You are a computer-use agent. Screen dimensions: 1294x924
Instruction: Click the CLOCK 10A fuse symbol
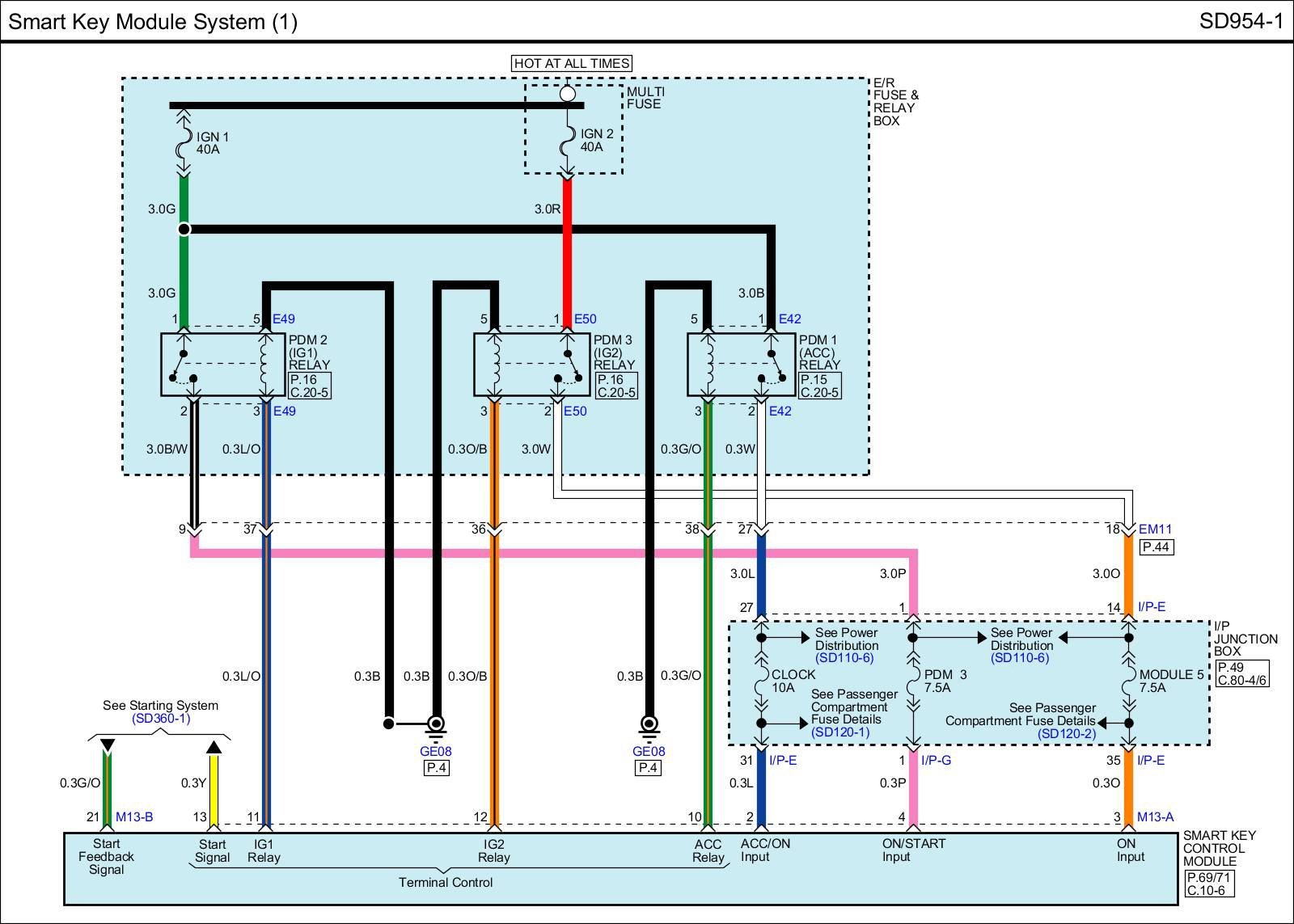click(x=761, y=681)
